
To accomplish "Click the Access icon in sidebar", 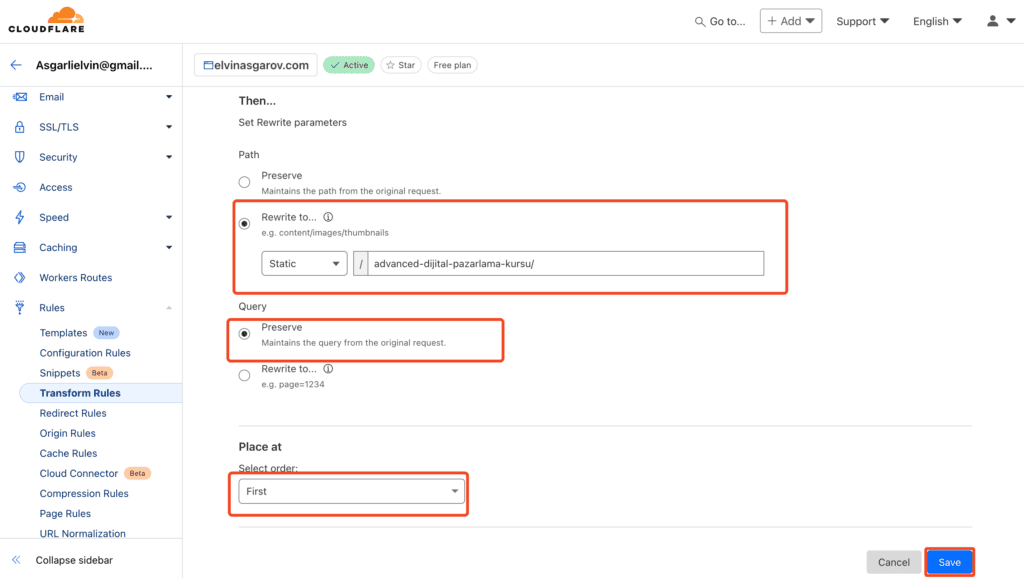I will point(20,187).
